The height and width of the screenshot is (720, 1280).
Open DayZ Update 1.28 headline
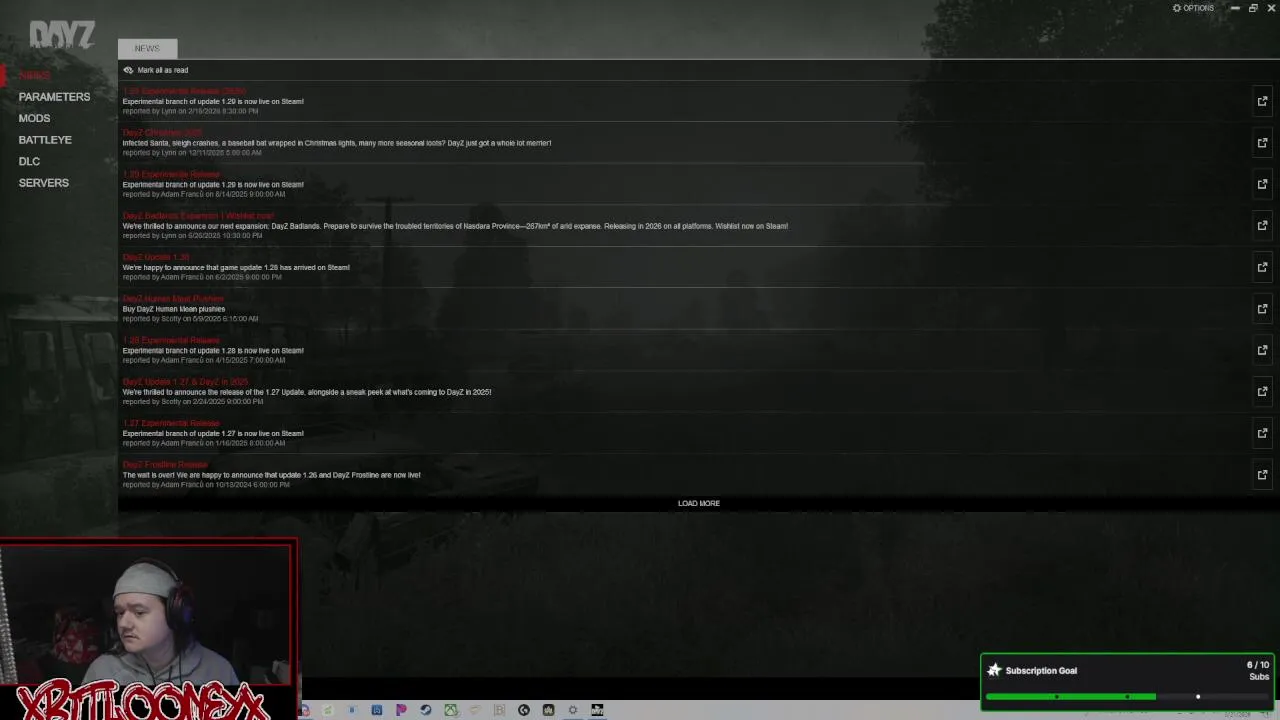pyautogui.click(x=156, y=257)
